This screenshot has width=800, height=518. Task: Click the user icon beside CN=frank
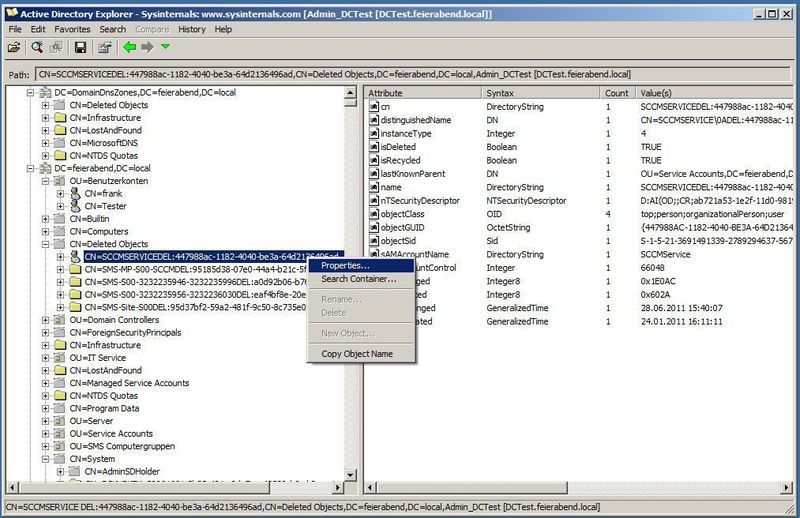[x=76, y=193]
